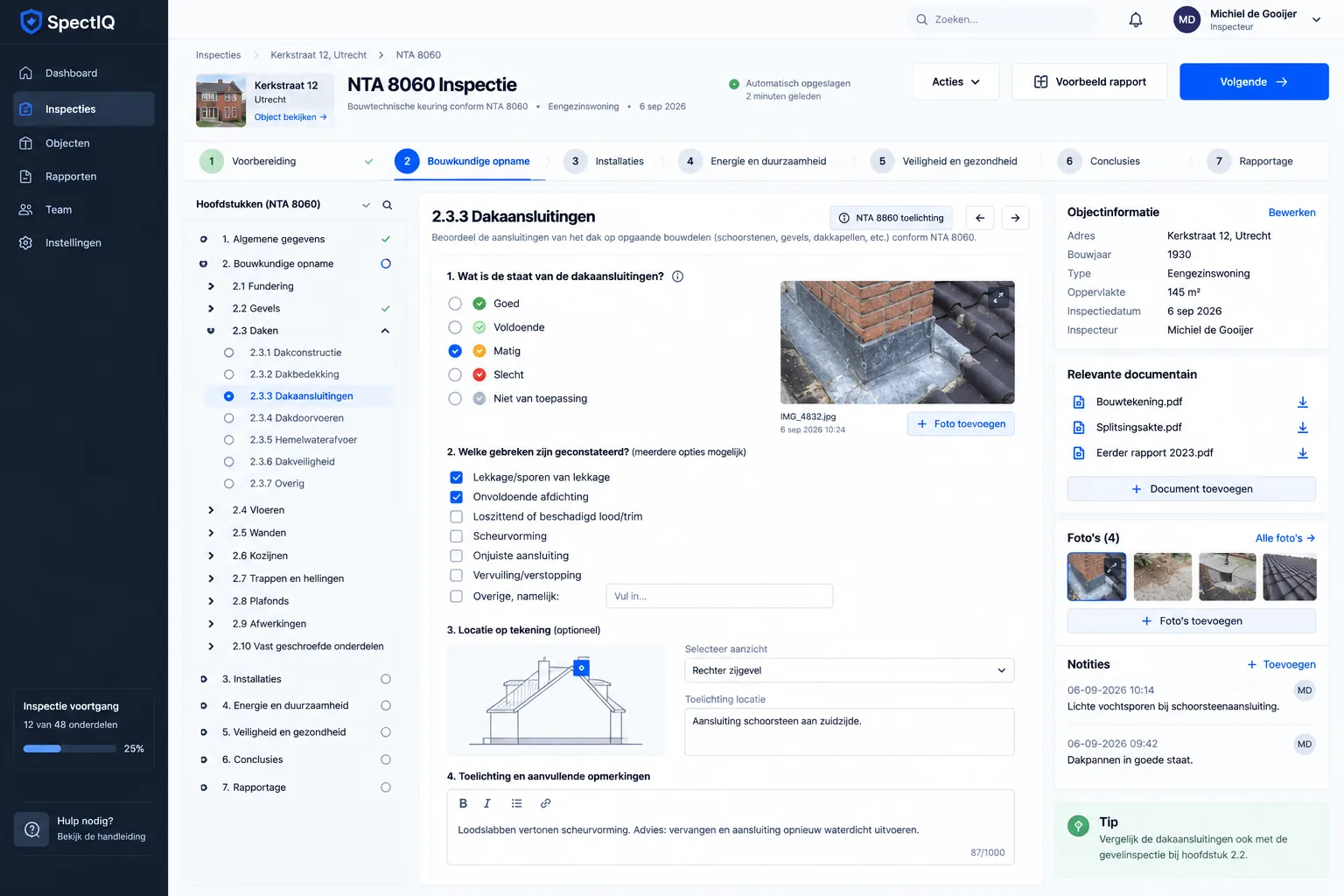Viewport: 1344px width, 896px height.
Task: Go to next section with right arrow
Action: pyautogui.click(x=1015, y=218)
